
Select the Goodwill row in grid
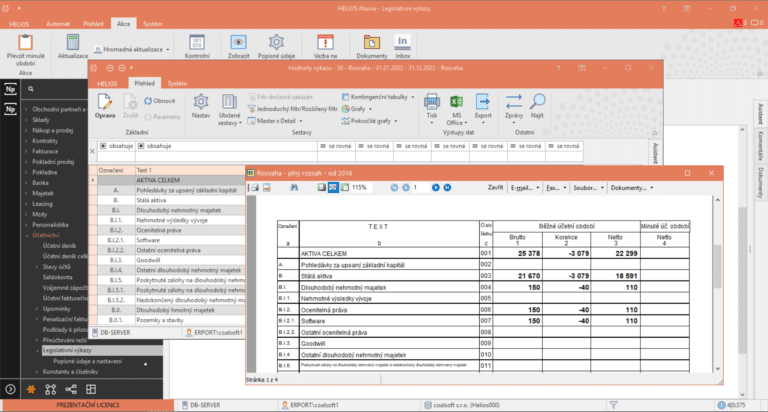tap(171, 260)
